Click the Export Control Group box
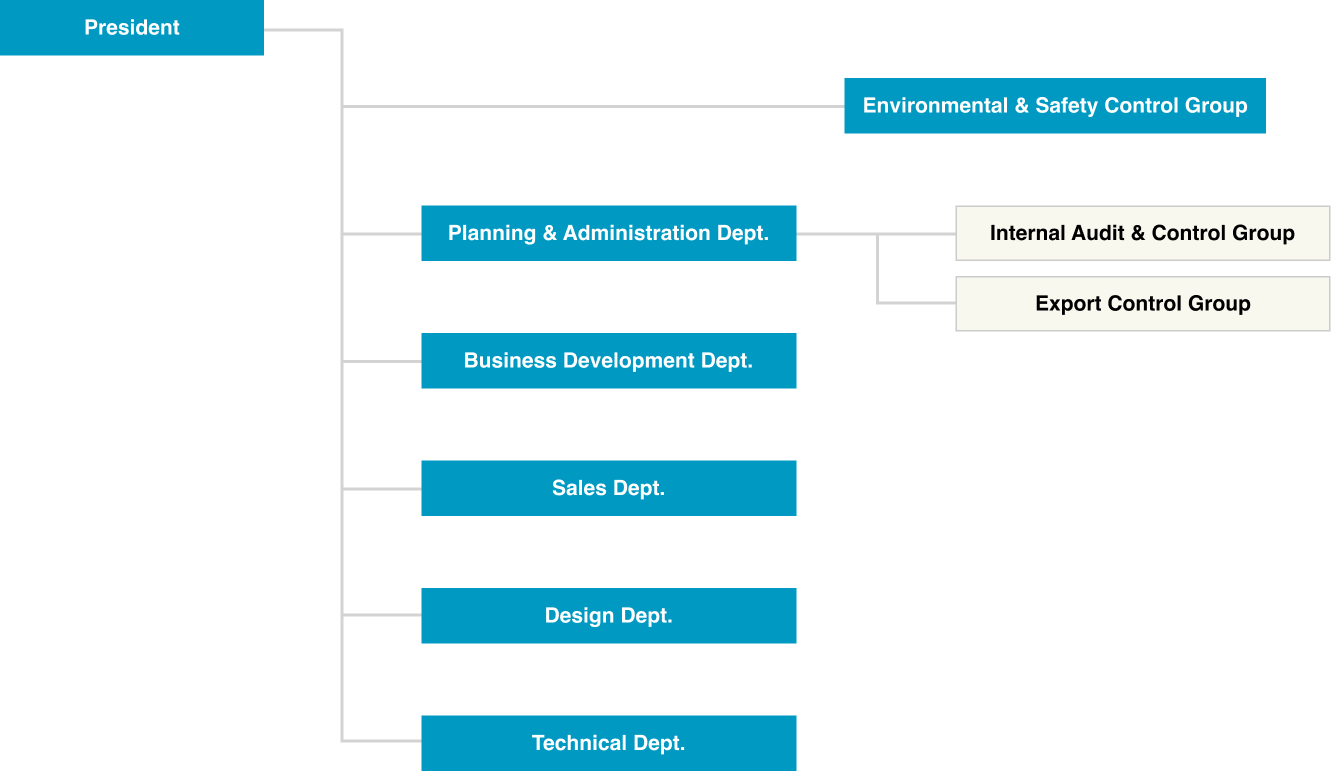1331x771 pixels. point(1142,304)
